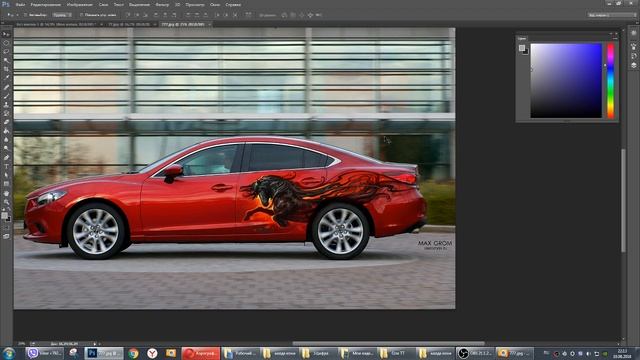Select the Eraser tool
The height and width of the screenshot is (360, 640).
(6, 122)
